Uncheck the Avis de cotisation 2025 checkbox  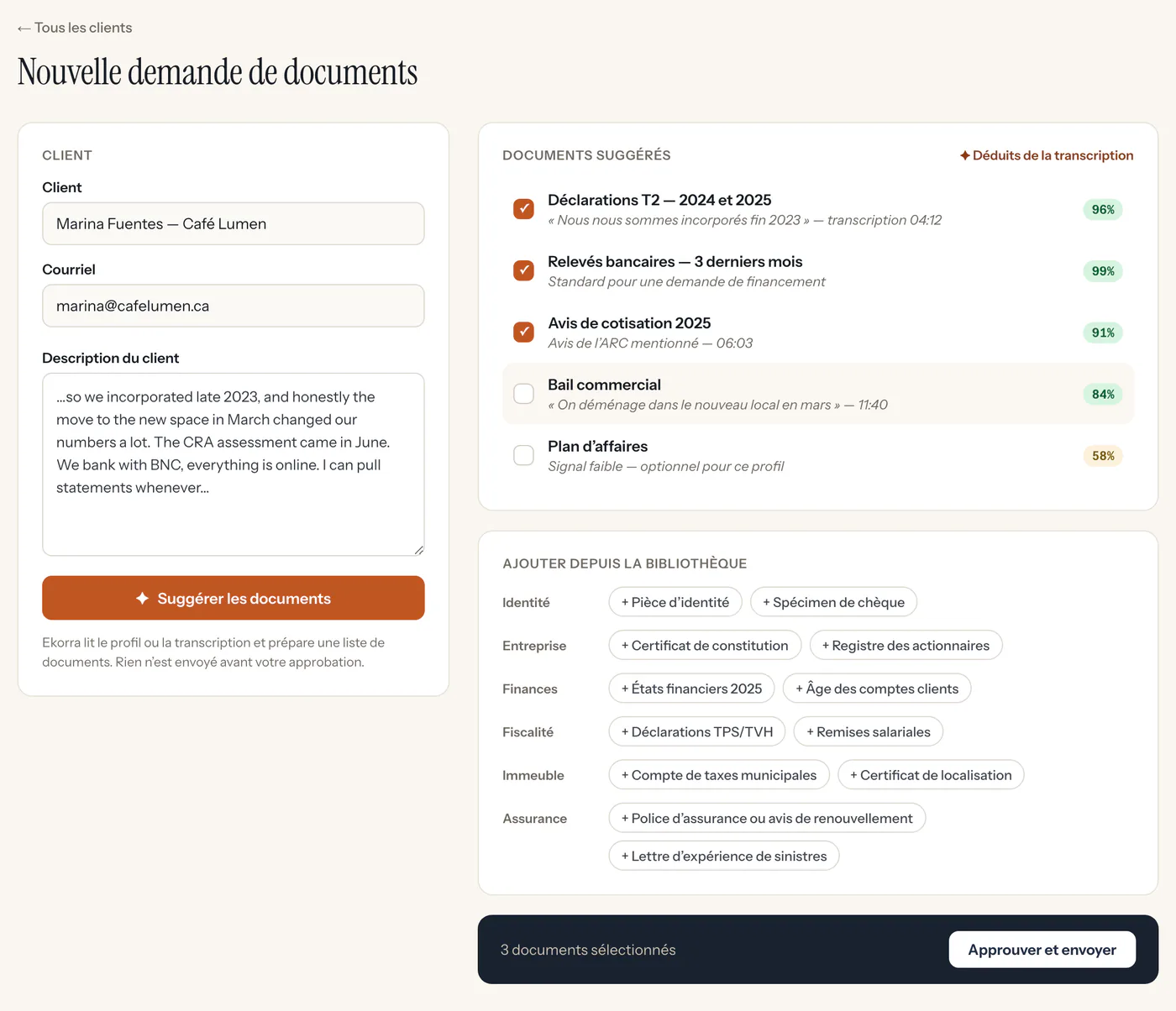(523, 332)
